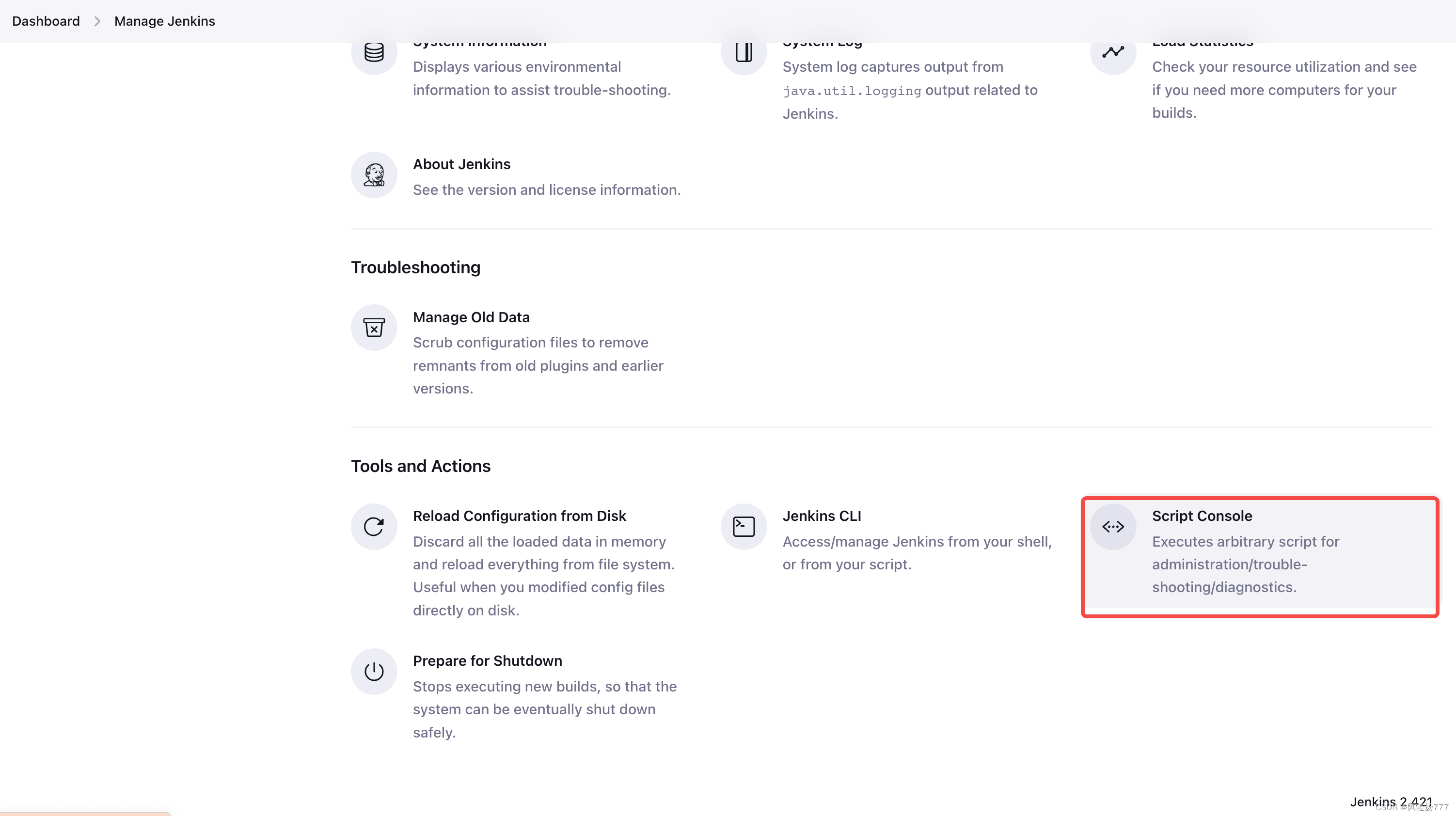The width and height of the screenshot is (1456, 816).
Task: Open the About Jenkins link
Action: pyautogui.click(x=461, y=164)
